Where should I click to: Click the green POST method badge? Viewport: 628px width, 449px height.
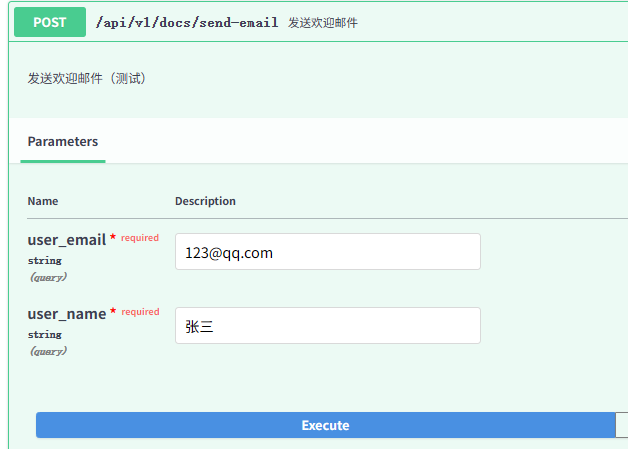pos(50,22)
